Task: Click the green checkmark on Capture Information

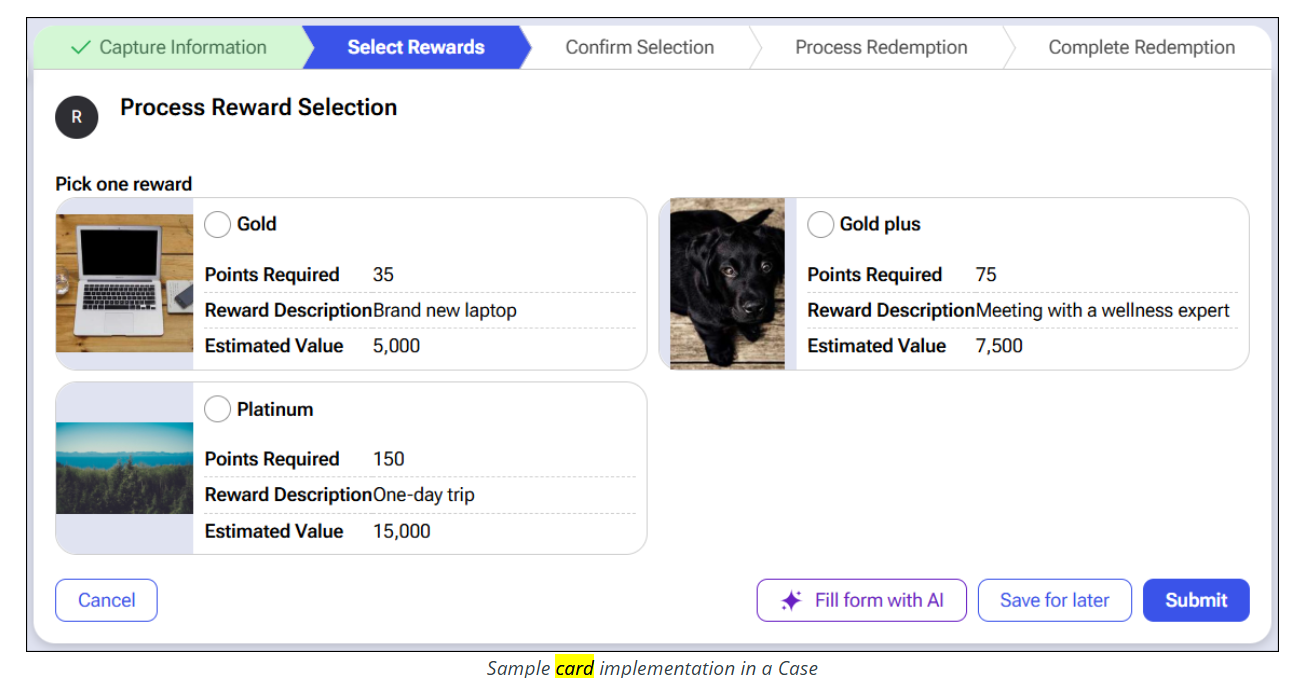Action: pos(81,47)
